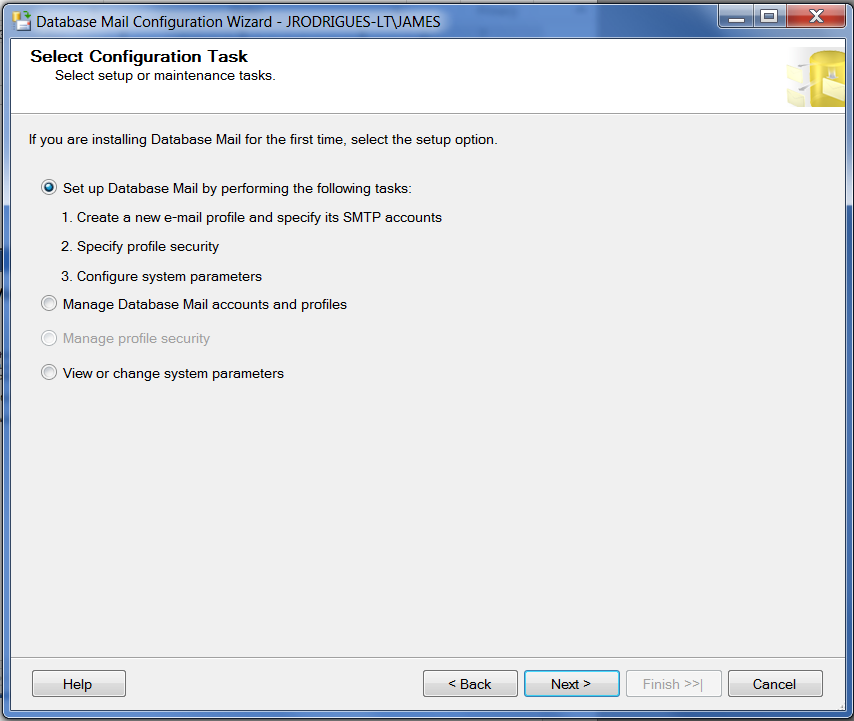
Task: Select the 'Manage profile security' radio button
Action: click(49, 338)
